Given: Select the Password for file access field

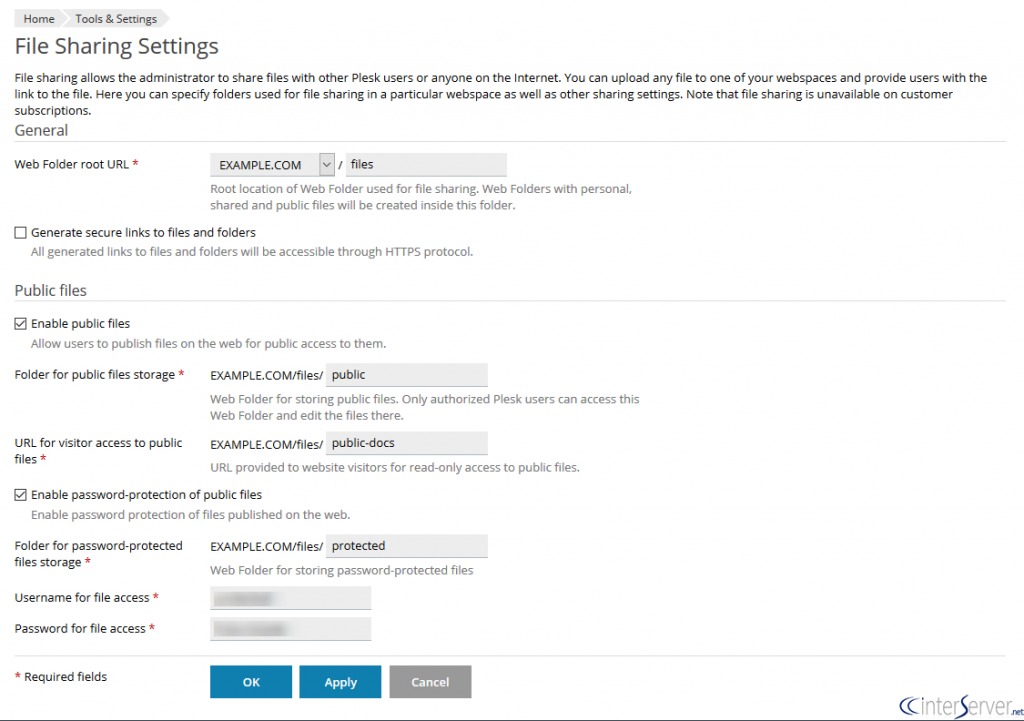Looking at the screenshot, I should pyautogui.click(x=291, y=628).
